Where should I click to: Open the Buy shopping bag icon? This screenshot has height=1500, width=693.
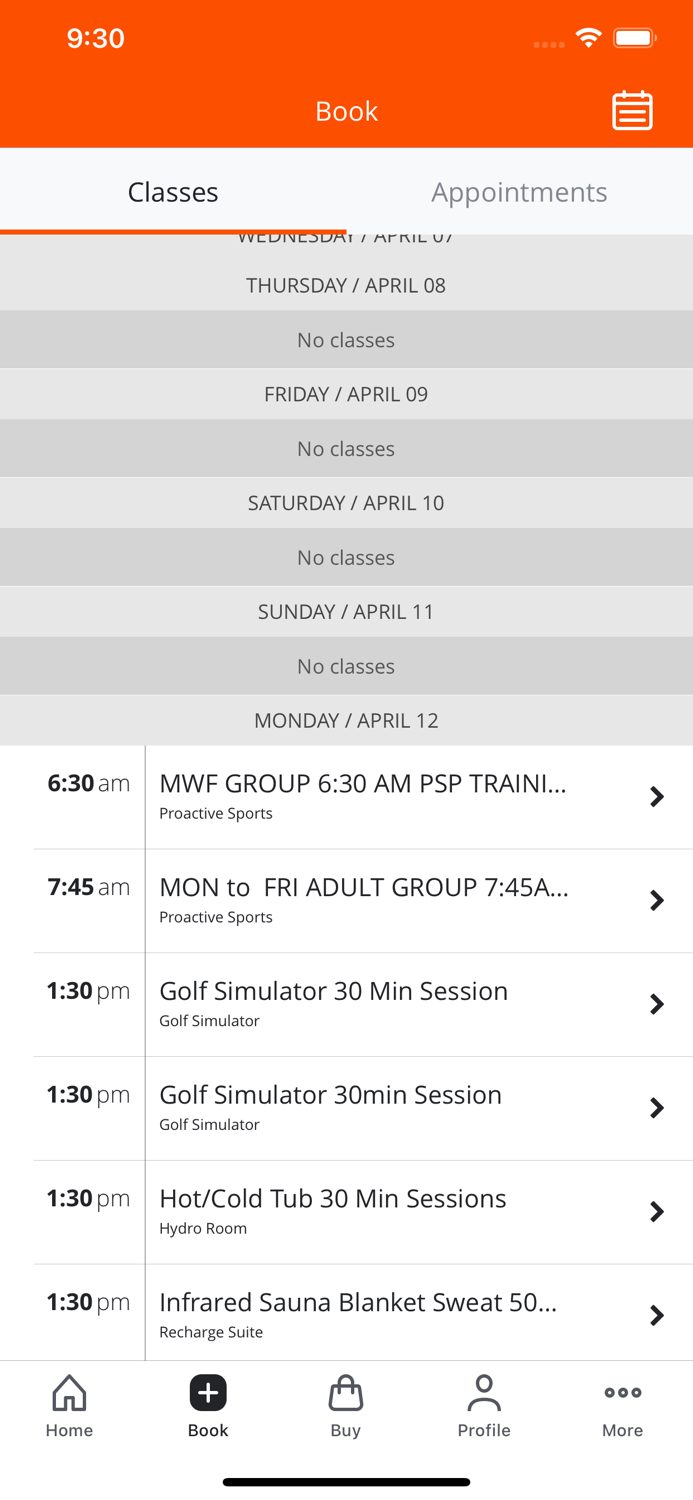pos(346,1393)
